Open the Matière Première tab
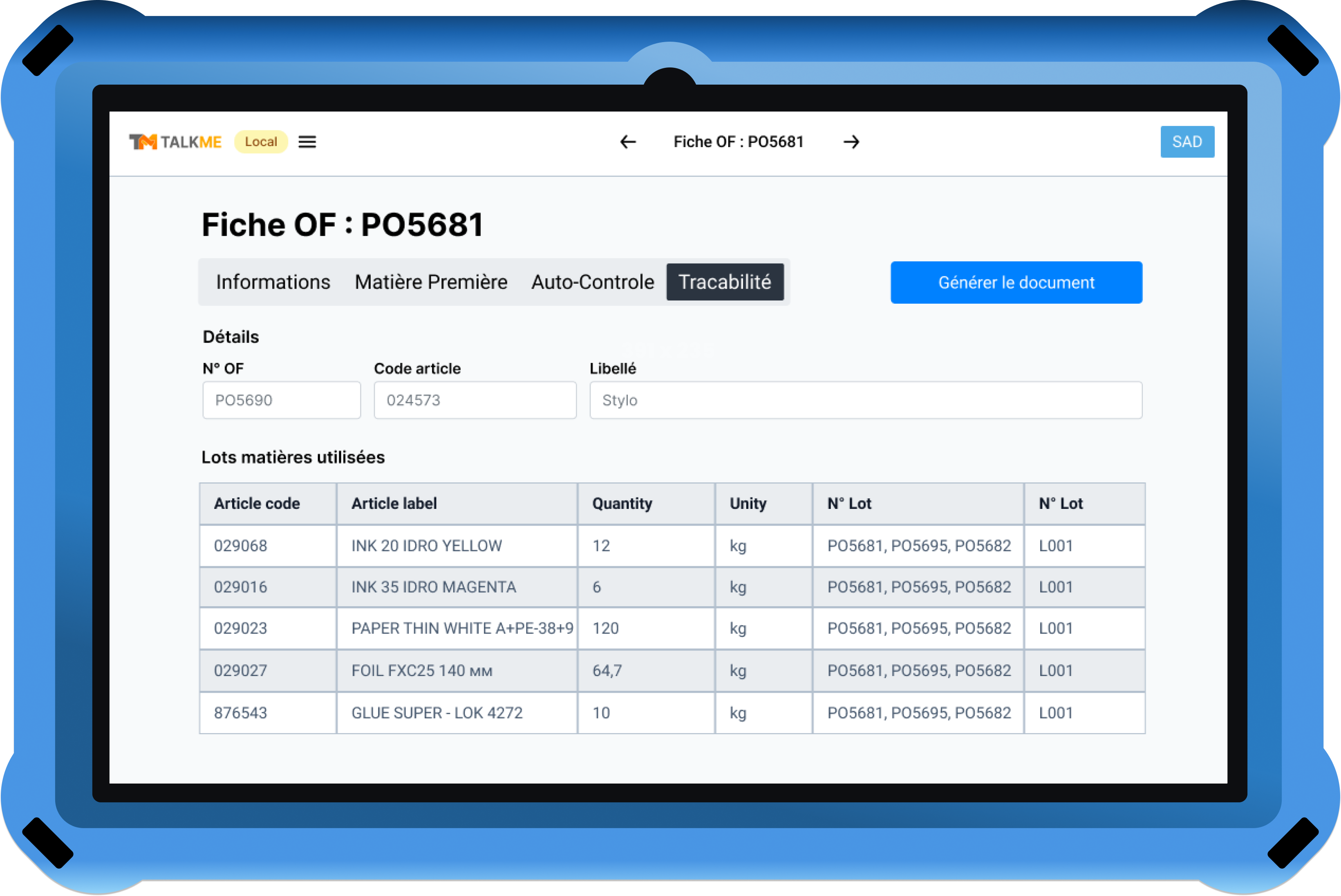The image size is (1341, 896). 431,282
